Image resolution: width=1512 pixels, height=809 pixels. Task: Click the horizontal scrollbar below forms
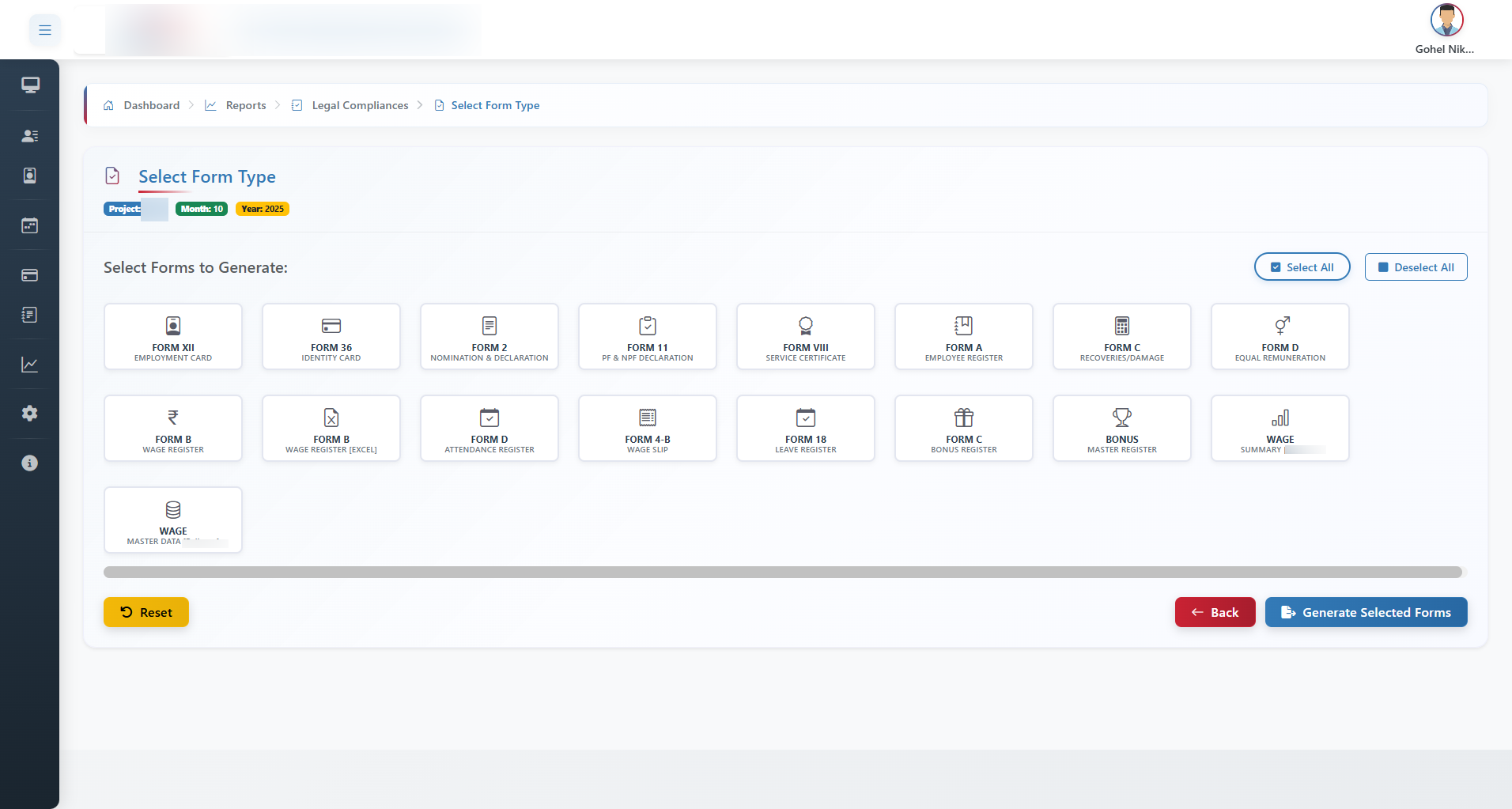783,572
